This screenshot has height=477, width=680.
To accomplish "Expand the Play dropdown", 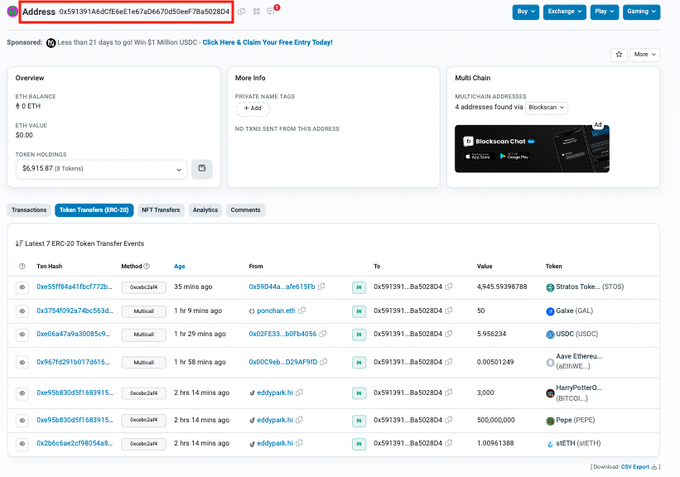I will (605, 12).
